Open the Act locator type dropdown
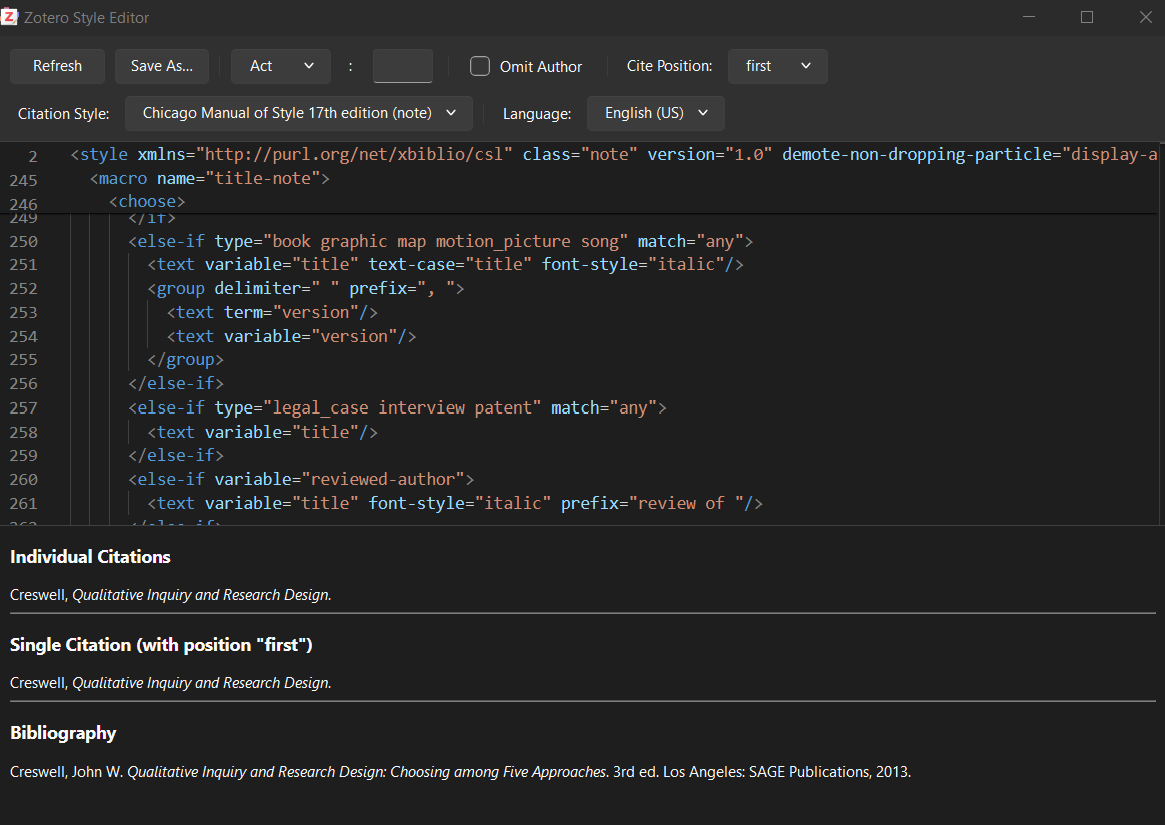 [x=281, y=66]
